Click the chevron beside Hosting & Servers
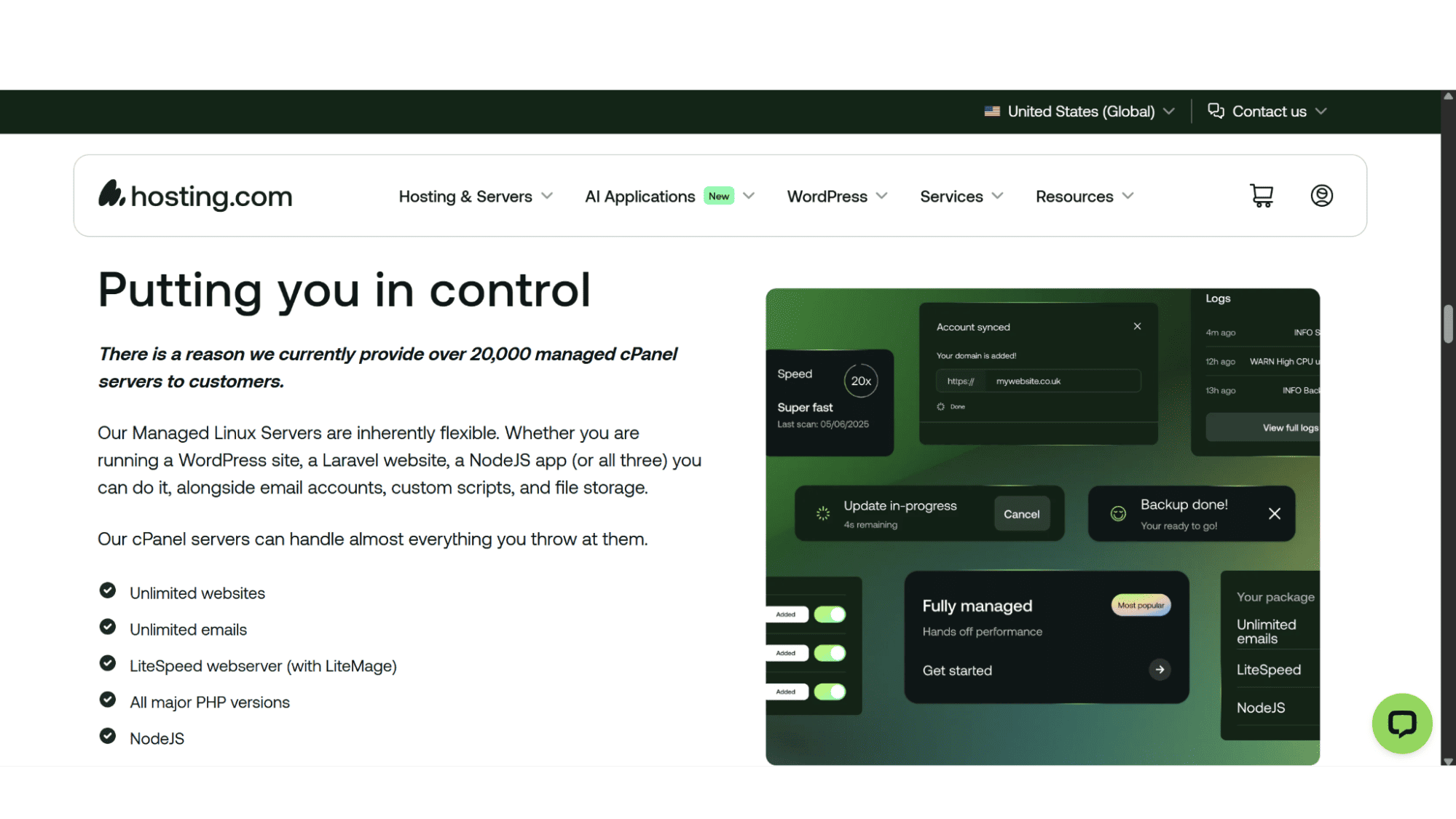The height and width of the screenshot is (819, 1456). coord(547,197)
